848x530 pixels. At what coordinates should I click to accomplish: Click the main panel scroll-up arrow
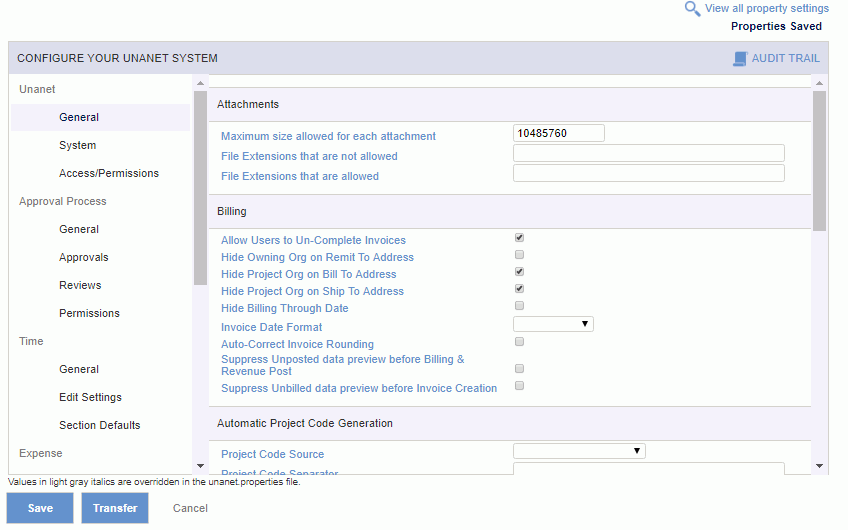[x=819, y=83]
